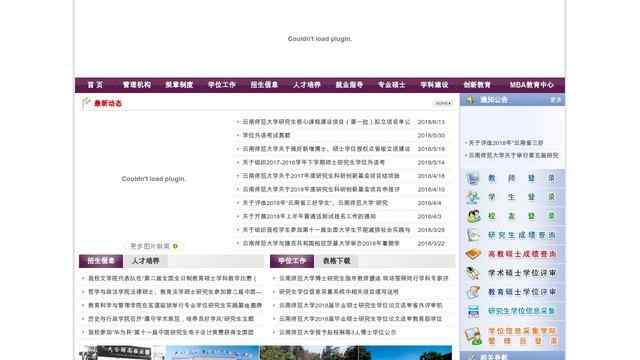
Task: Open the 高教硕士成绩查询 link
Action: point(522,254)
